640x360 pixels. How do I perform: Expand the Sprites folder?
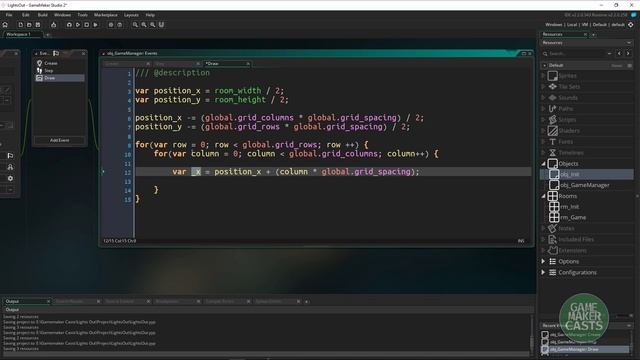[543, 76]
